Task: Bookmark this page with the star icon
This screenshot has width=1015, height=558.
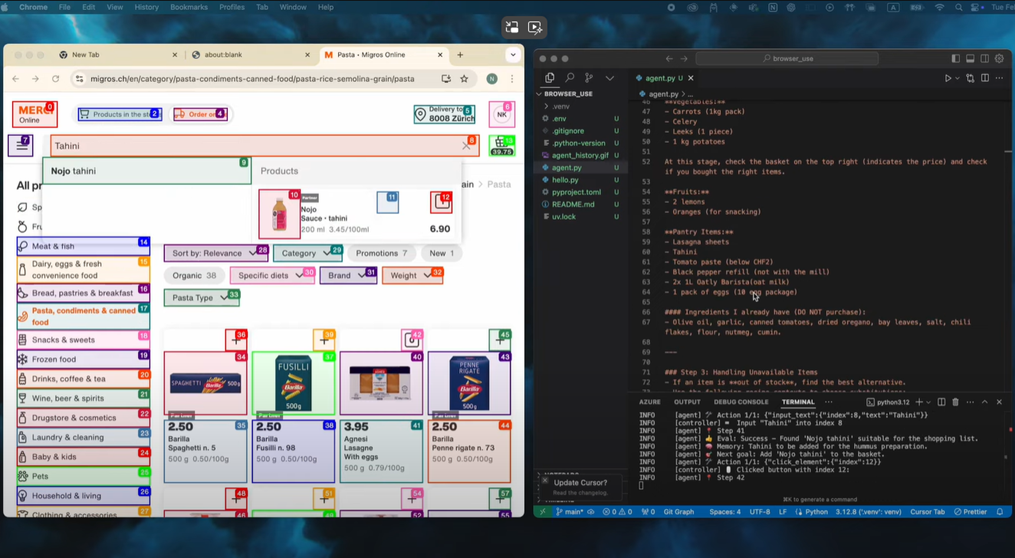Action: (464, 79)
